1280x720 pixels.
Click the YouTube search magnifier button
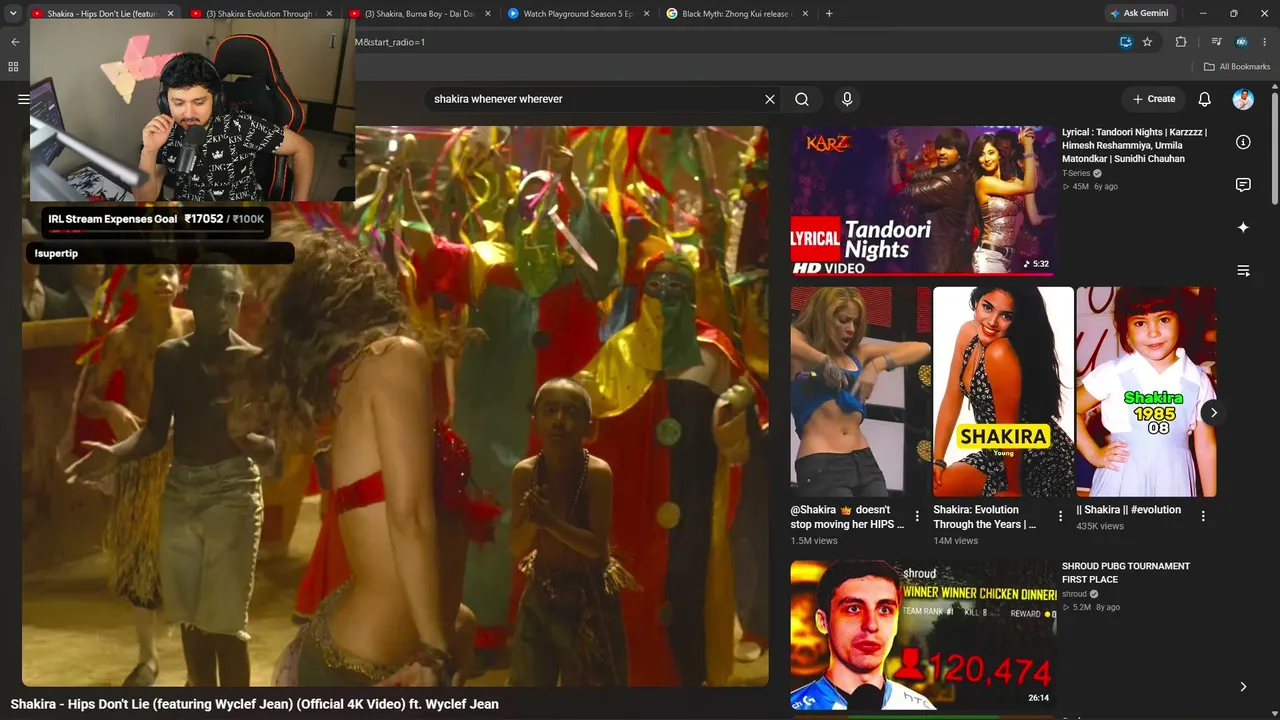pos(802,99)
